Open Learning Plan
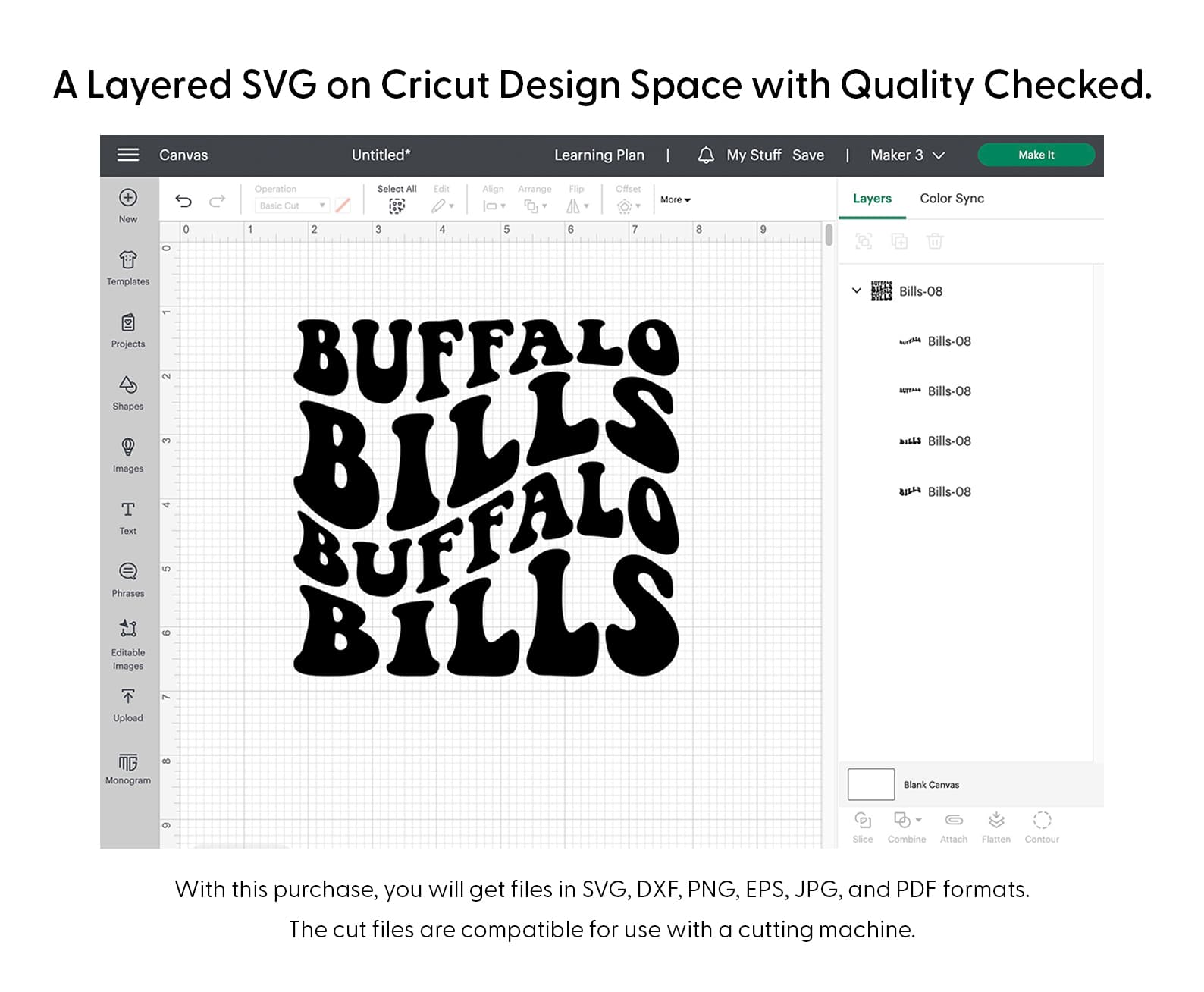Image resolution: width=1204 pixels, height=992 pixels. 599,155
